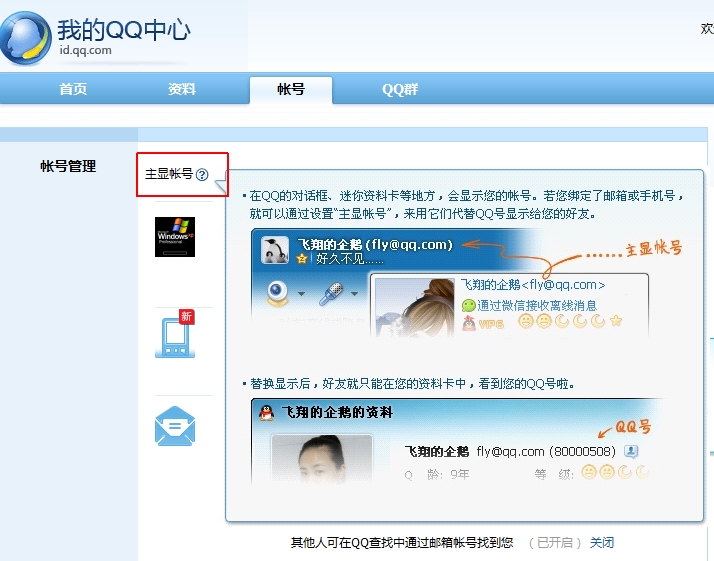
Task: Click the webcam icon in the chat preview
Action: pos(274,293)
